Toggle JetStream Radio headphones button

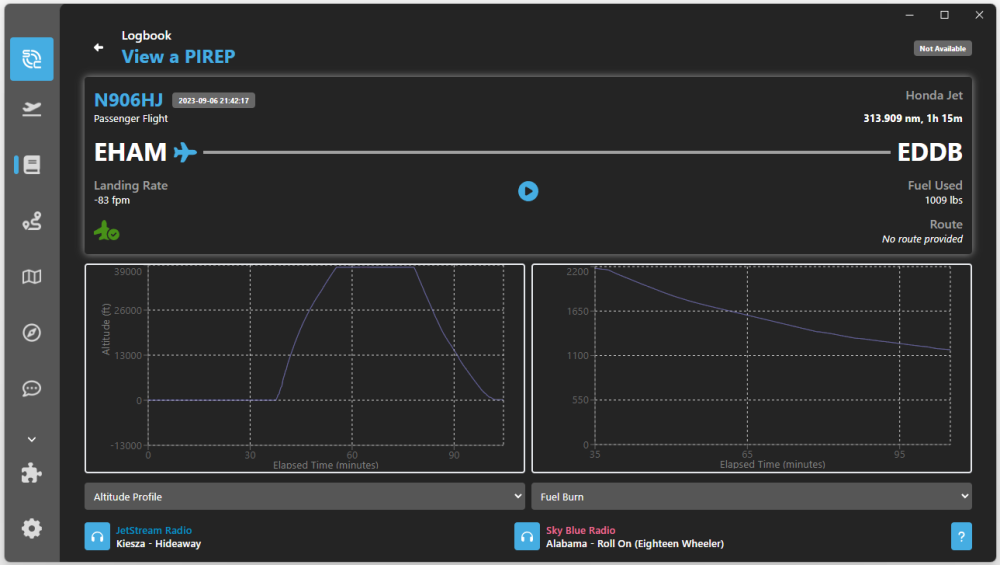coord(97,537)
